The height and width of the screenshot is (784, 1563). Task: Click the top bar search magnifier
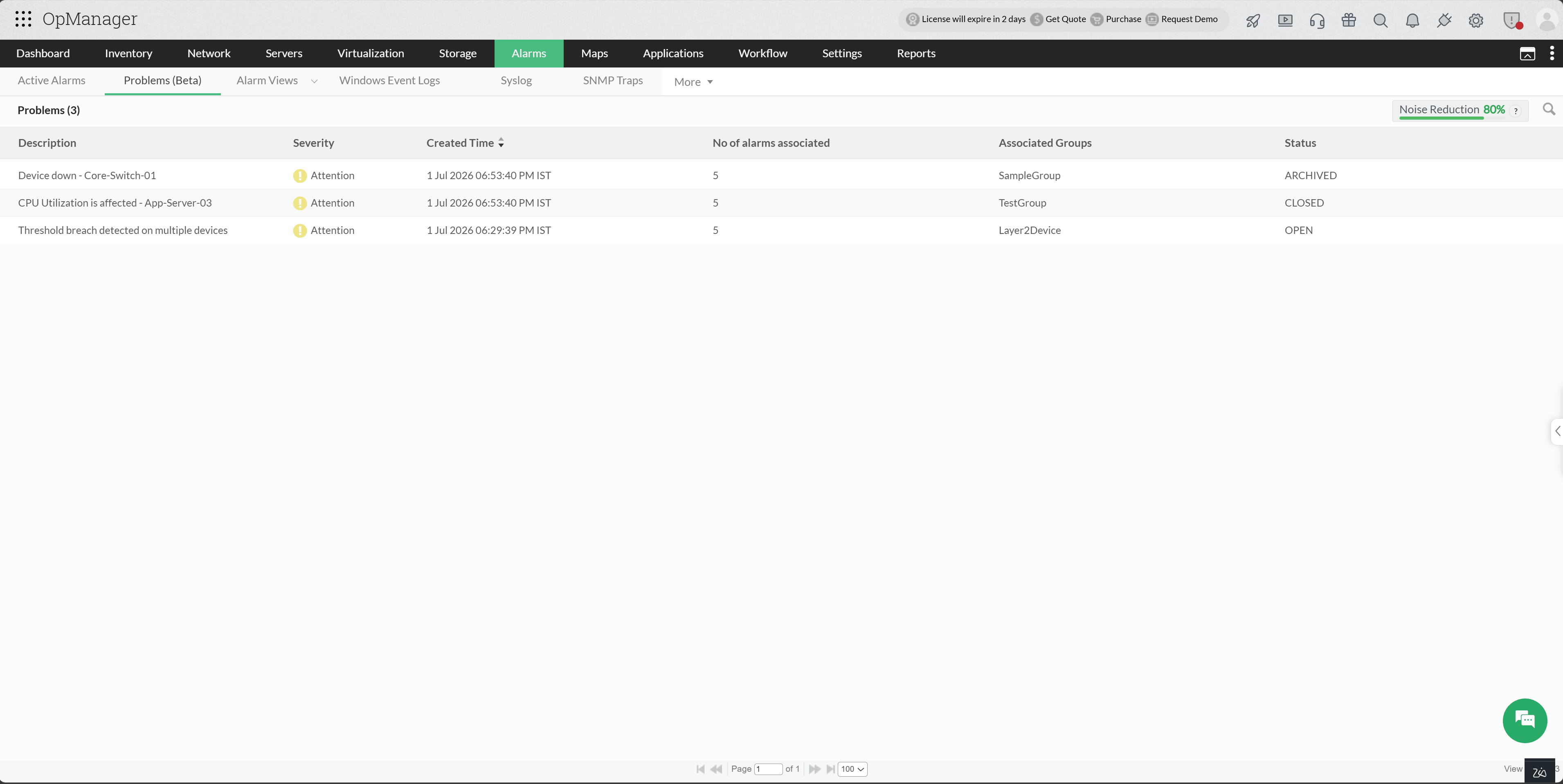click(1381, 20)
